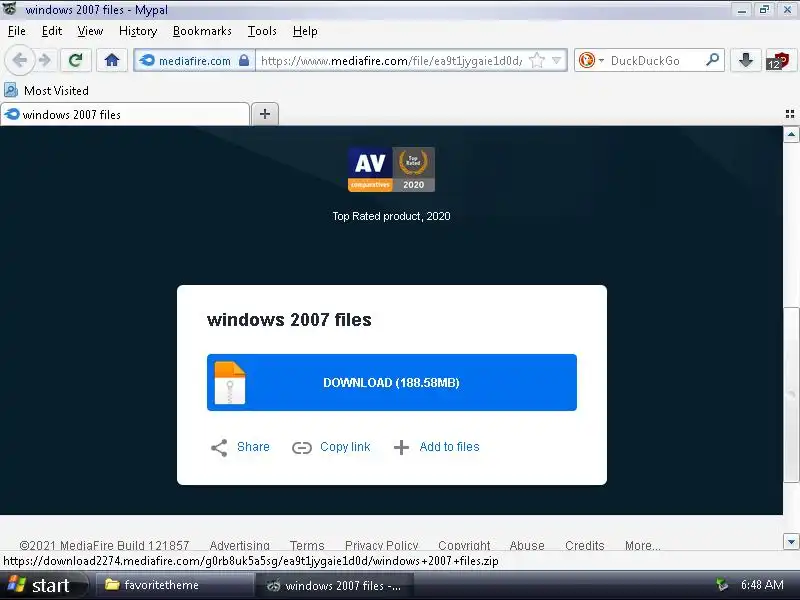Open the Most Visited bookmarks folder
Image resolution: width=800 pixels, height=600 pixels.
[x=46, y=90]
